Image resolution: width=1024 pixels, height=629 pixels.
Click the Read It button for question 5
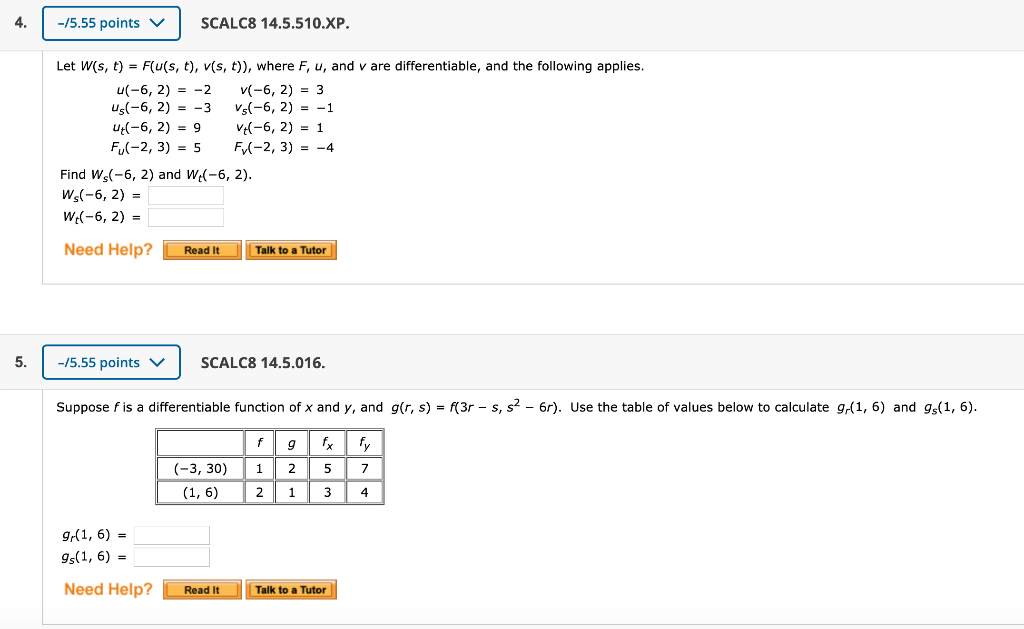click(x=201, y=589)
